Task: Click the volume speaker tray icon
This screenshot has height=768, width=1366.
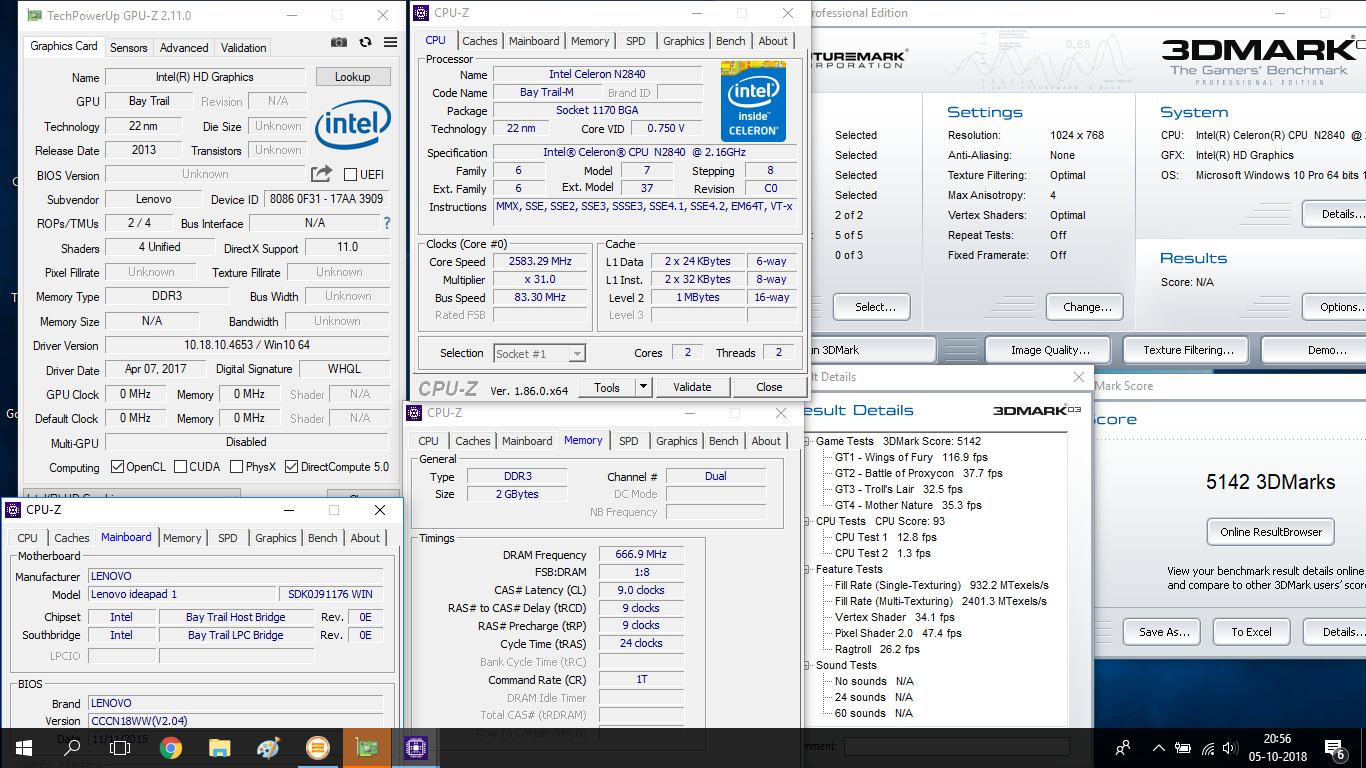Action: [1231, 748]
